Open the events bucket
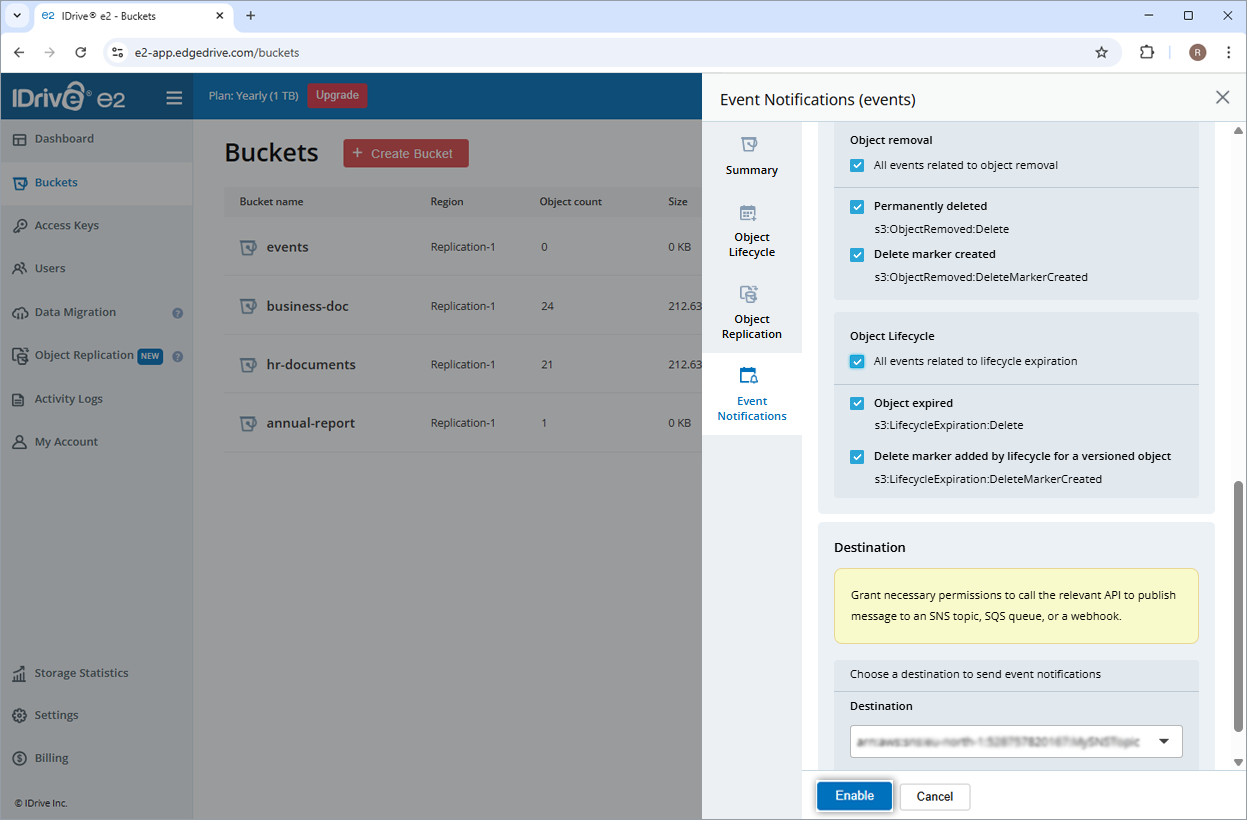This screenshot has height=820, width=1247. pos(287,247)
